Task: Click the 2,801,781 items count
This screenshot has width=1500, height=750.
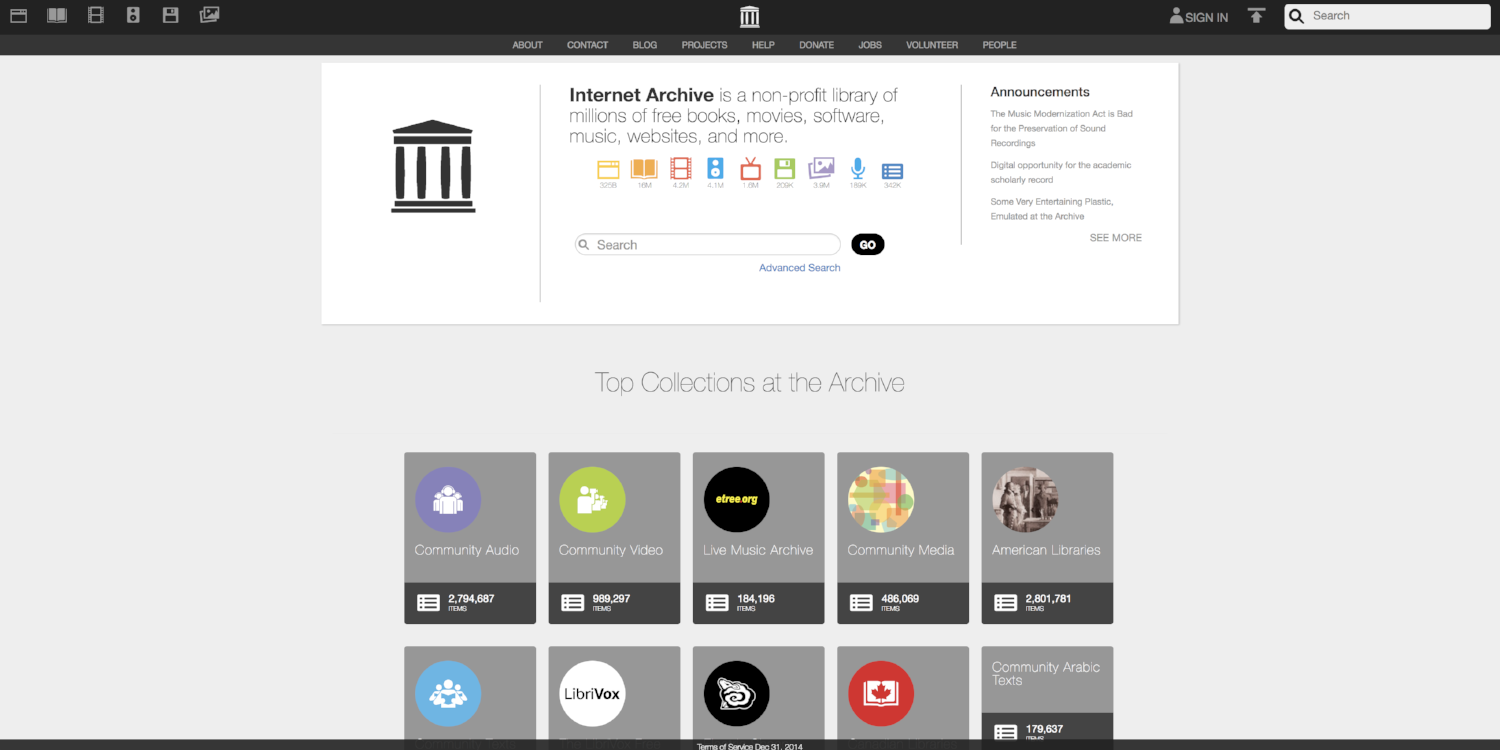Action: point(1048,599)
